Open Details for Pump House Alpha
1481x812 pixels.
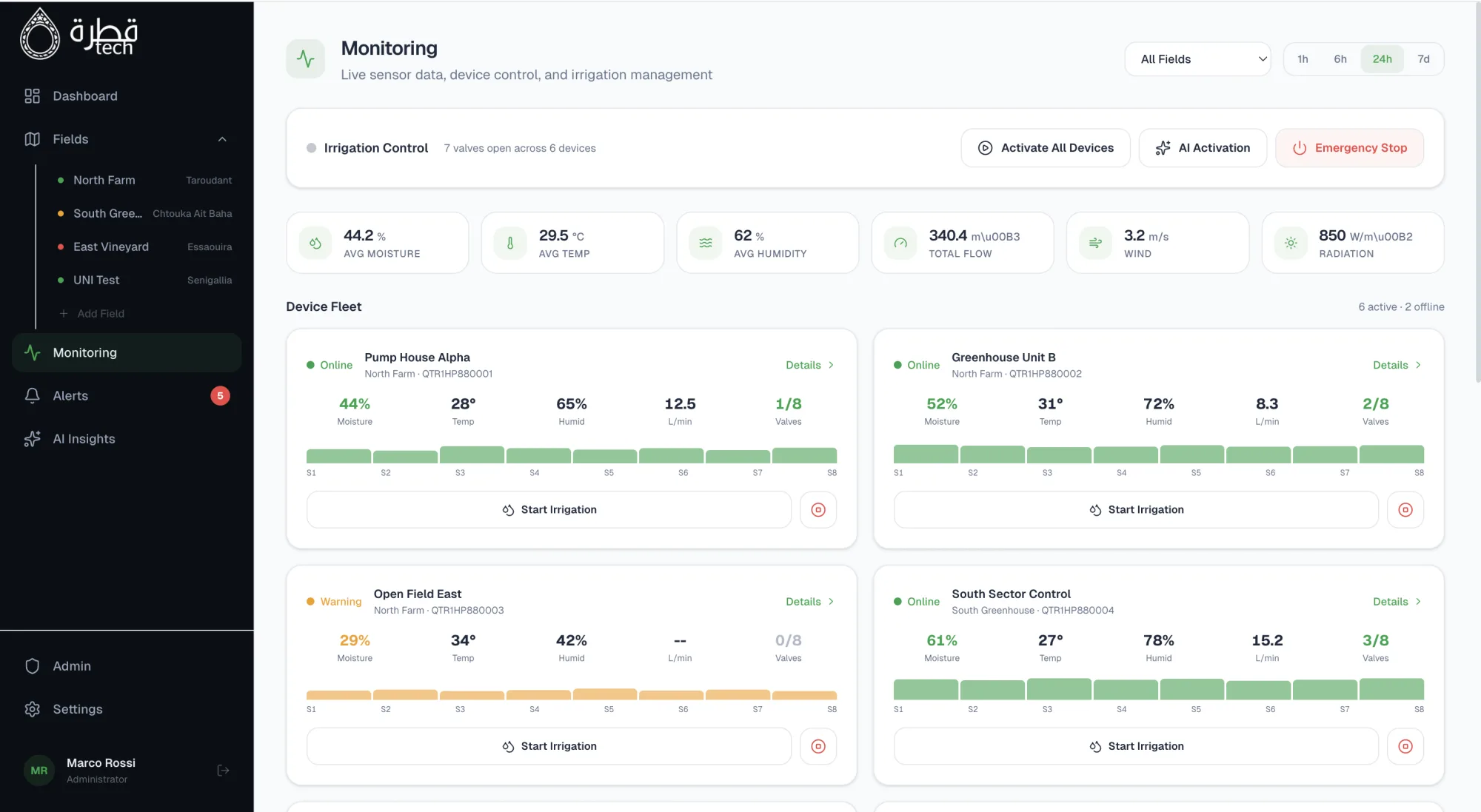[x=810, y=365]
